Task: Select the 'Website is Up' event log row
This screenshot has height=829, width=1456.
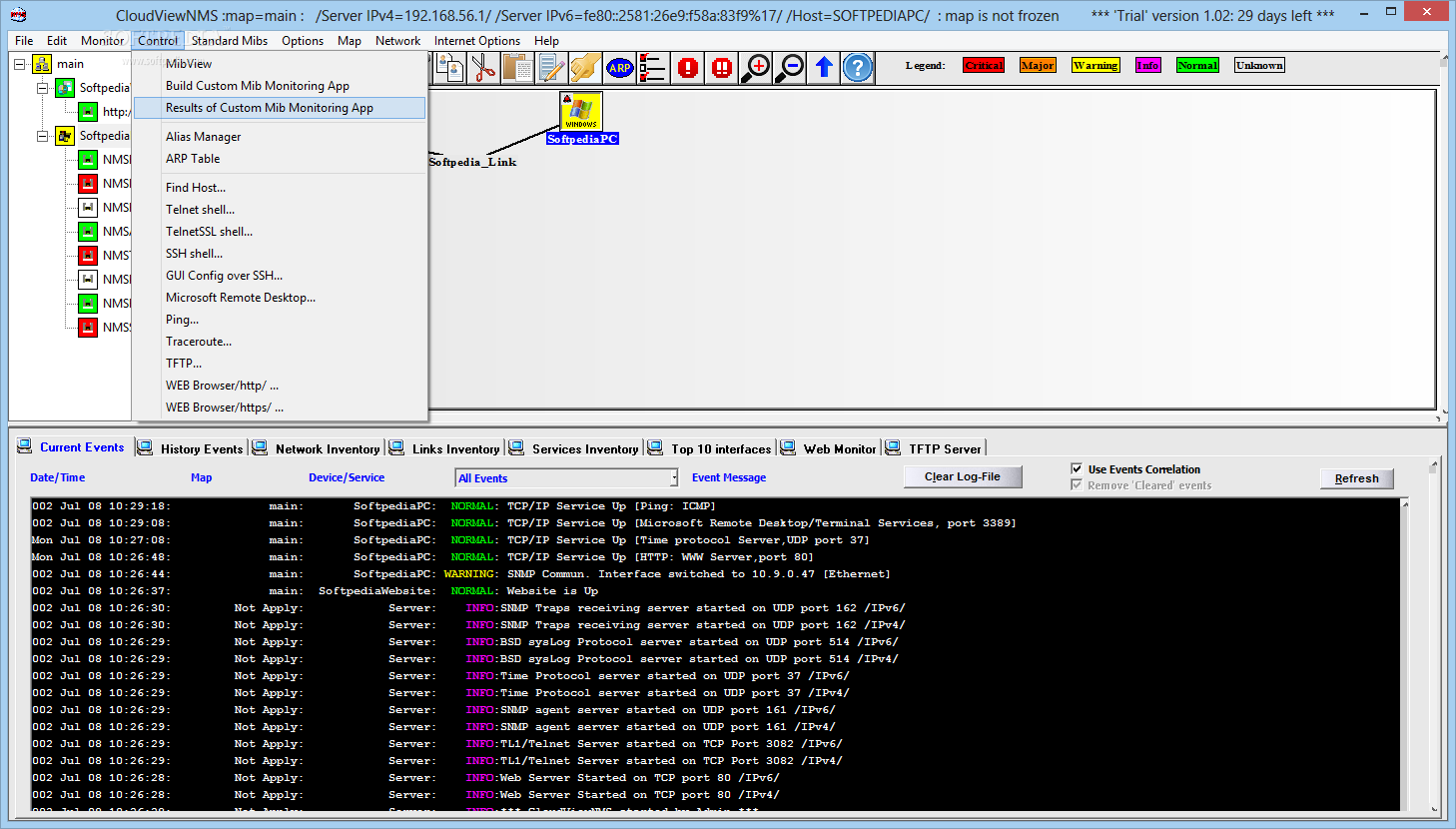Action: coord(715,591)
